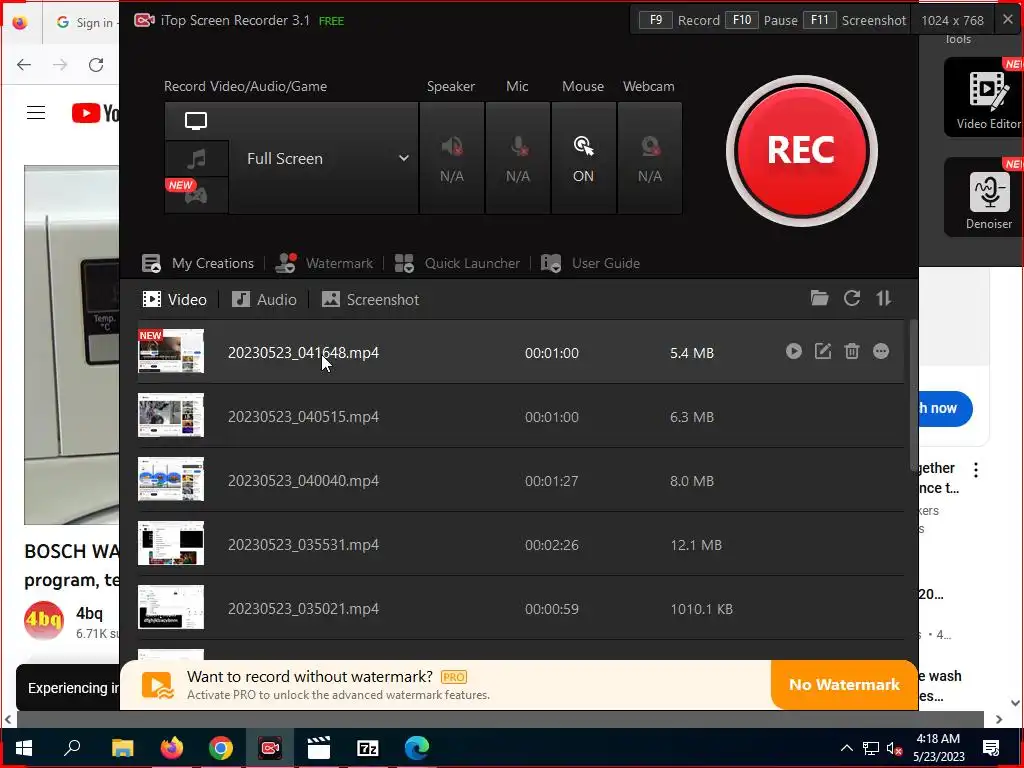Delete 20230523_041648.mp4 using trash icon
Image resolution: width=1024 pixels, height=768 pixels.
point(852,351)
